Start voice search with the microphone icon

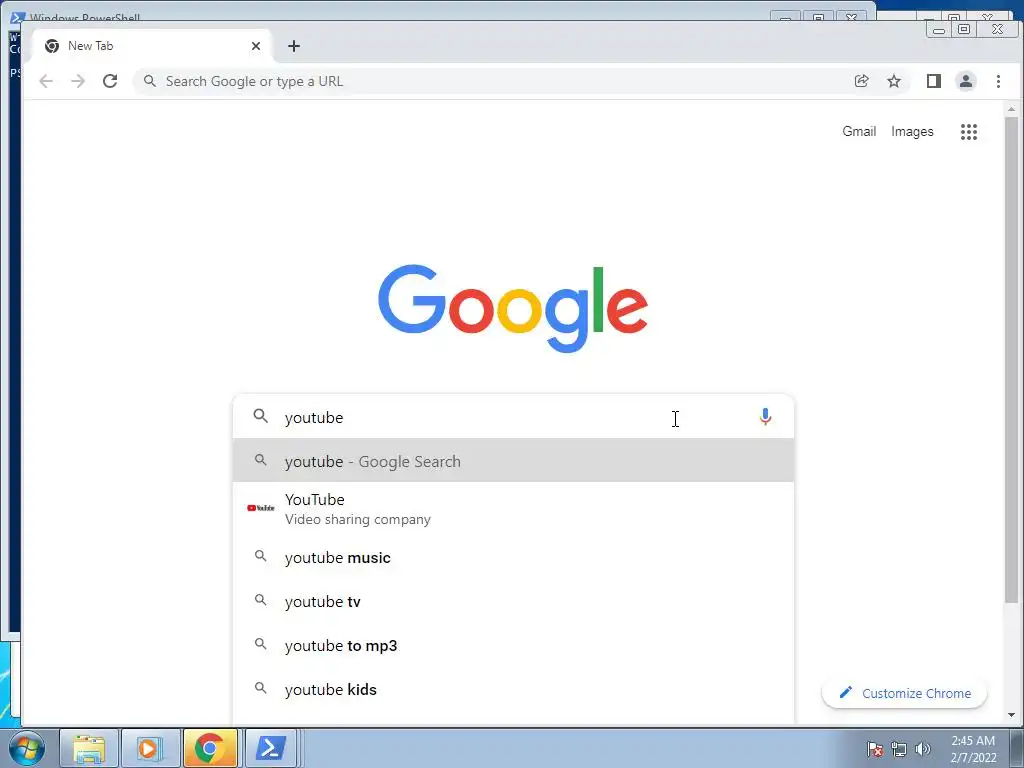pos(765,417)
